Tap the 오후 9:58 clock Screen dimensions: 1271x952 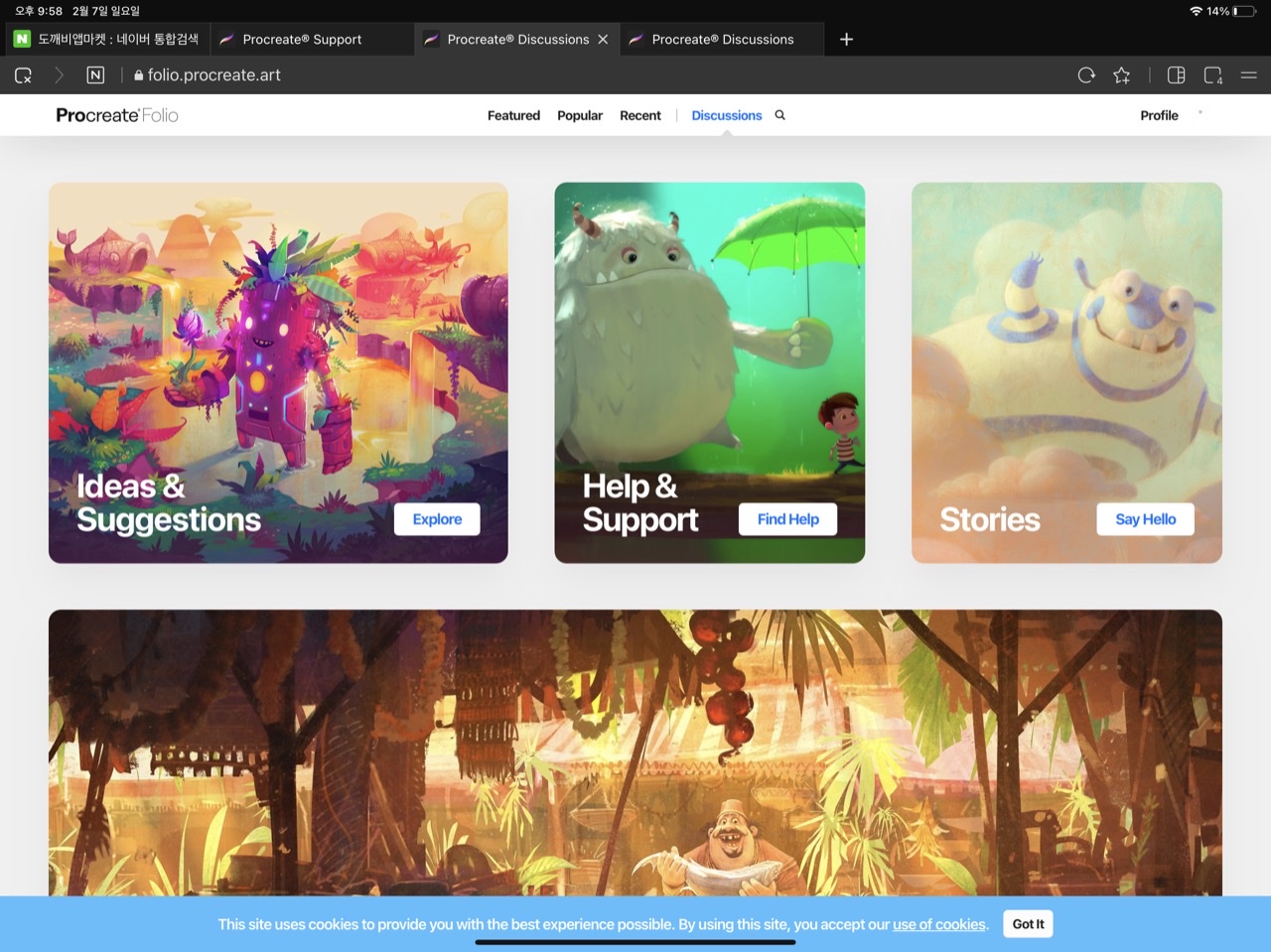[39, 11]
